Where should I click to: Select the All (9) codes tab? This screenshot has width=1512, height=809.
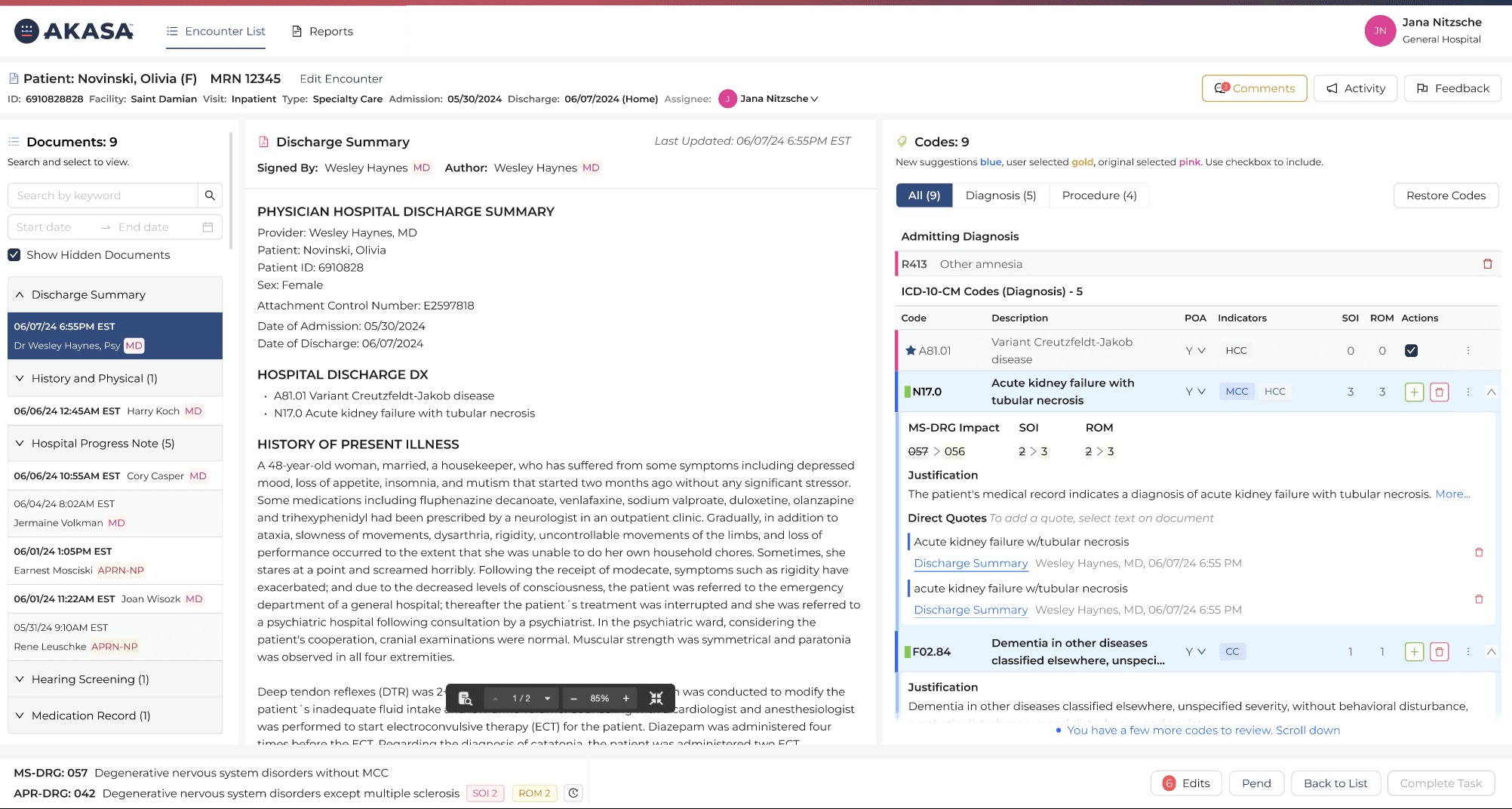click(924, 195)
